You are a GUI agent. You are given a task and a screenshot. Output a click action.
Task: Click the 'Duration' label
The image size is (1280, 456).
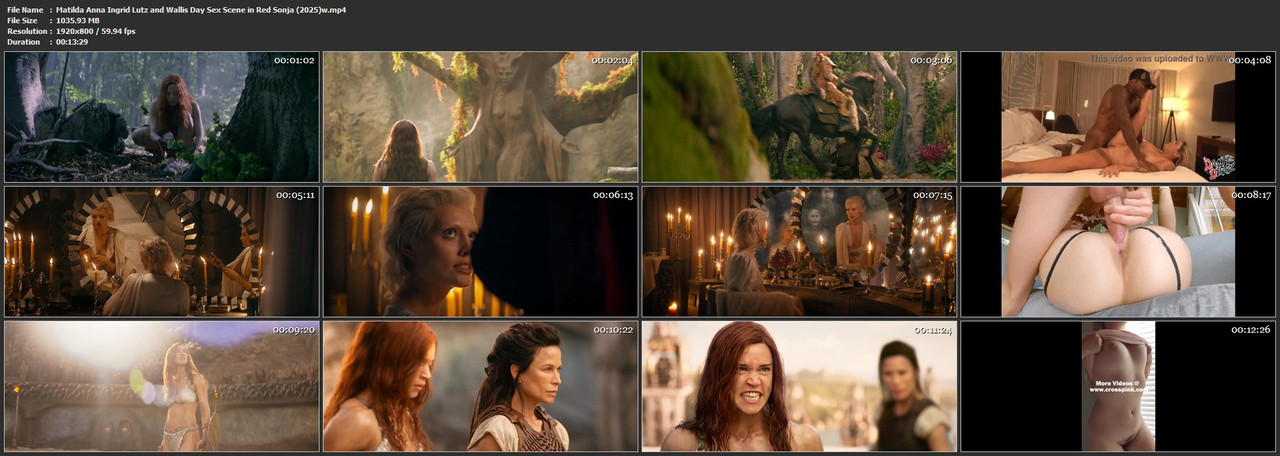point(23,42)
